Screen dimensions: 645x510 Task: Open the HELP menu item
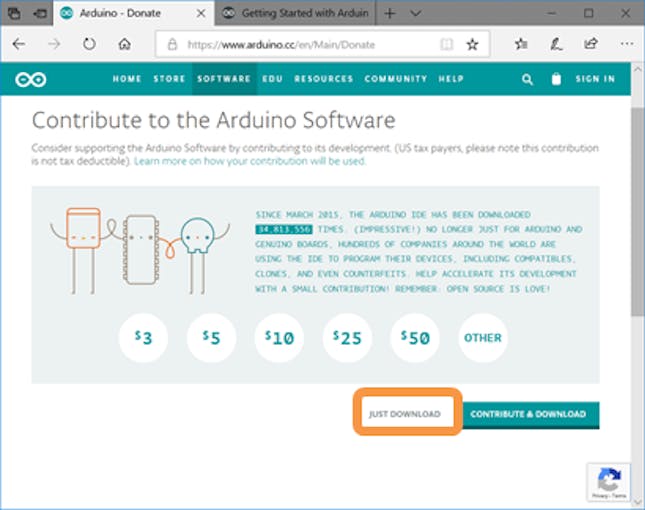tap(451, 79)
